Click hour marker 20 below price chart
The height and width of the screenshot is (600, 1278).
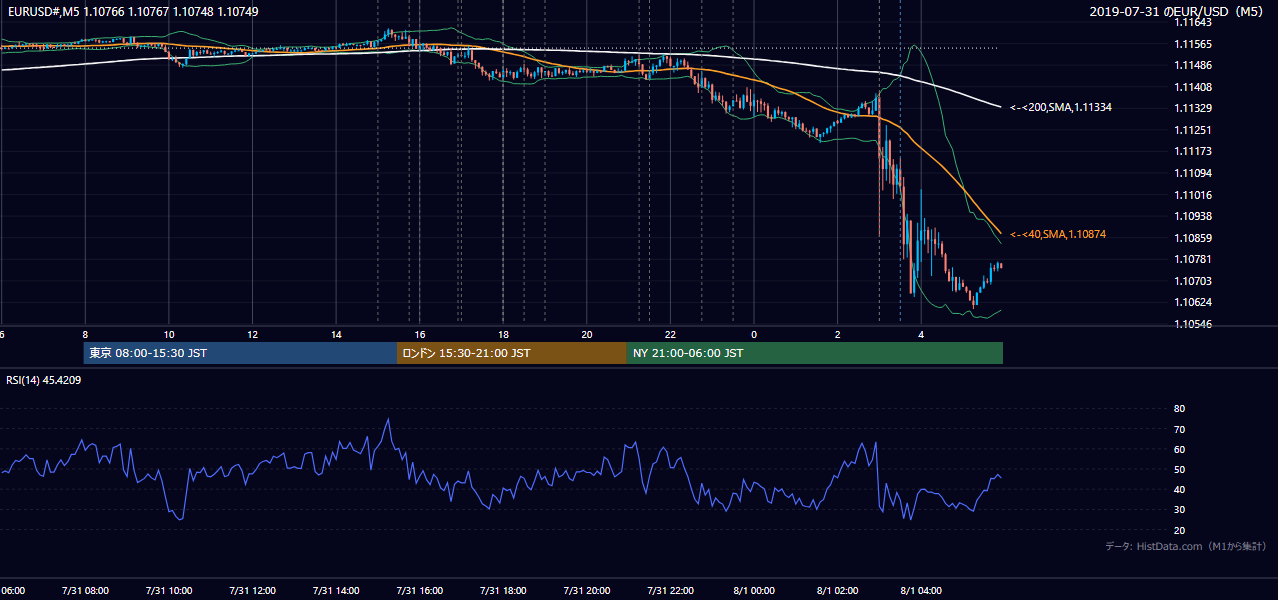[x=587, y=334]
